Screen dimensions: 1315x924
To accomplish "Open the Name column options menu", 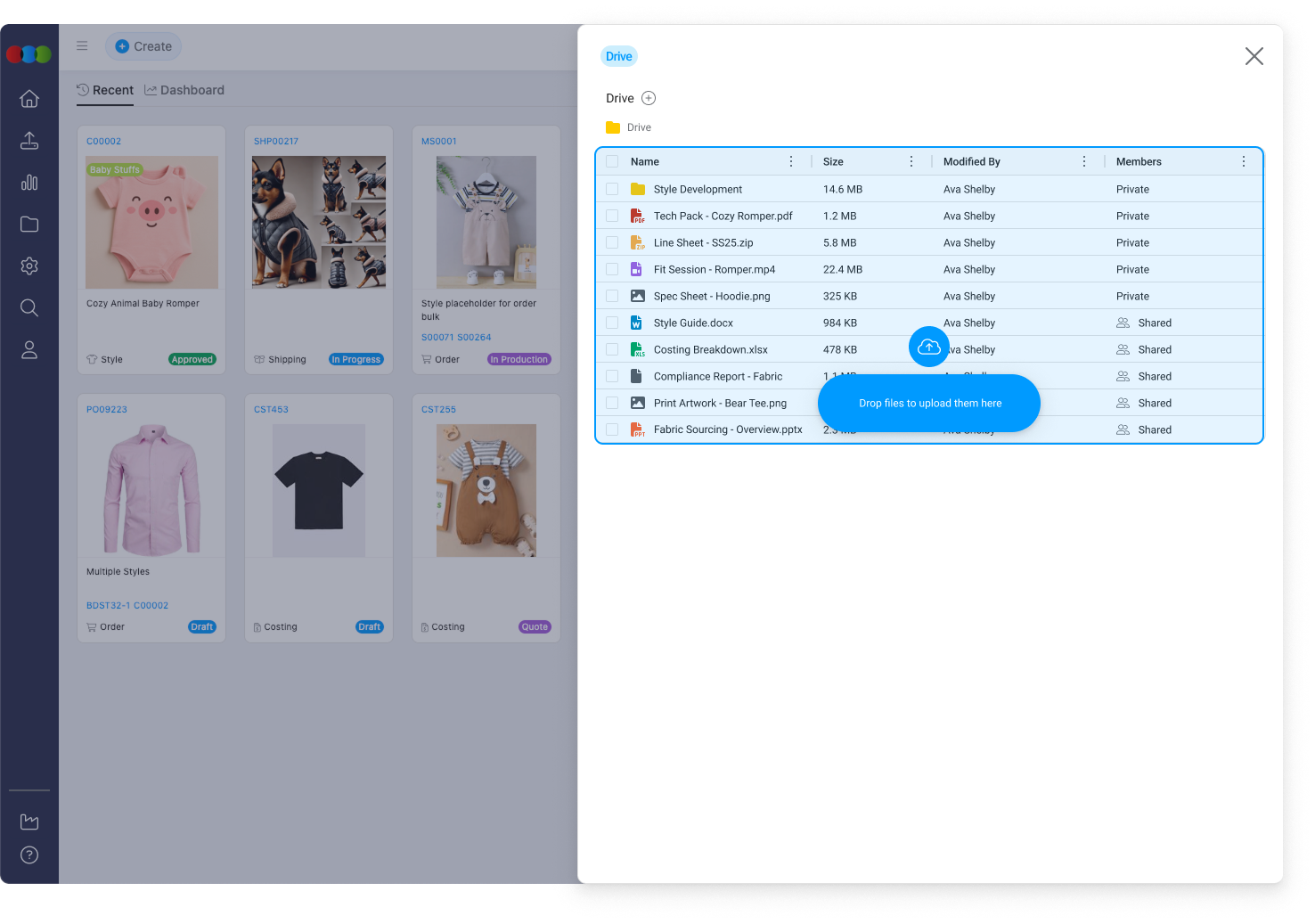I will click(x=791, y=161).
